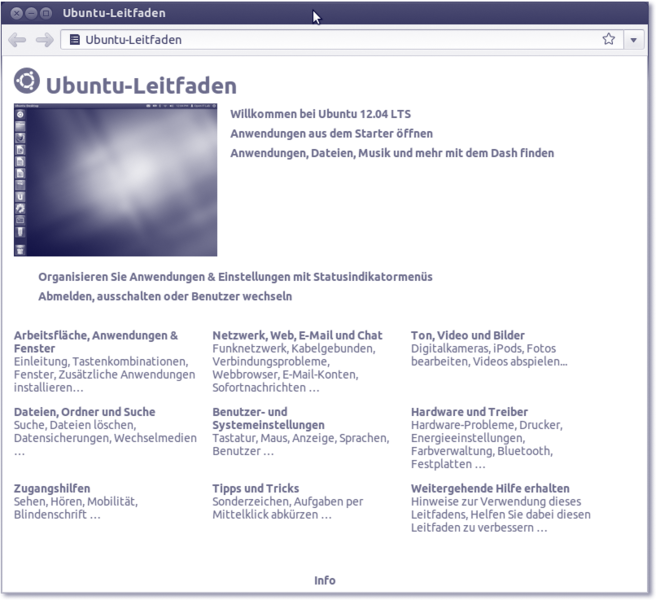The image size is (656, 600).
Task: Click the back navigation arrow
Action: 17,40
